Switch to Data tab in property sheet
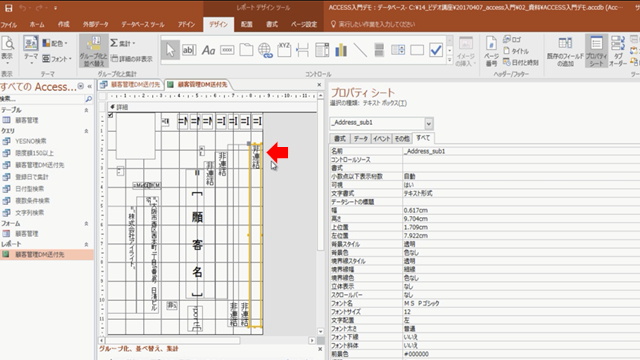 tap(360, 138)
